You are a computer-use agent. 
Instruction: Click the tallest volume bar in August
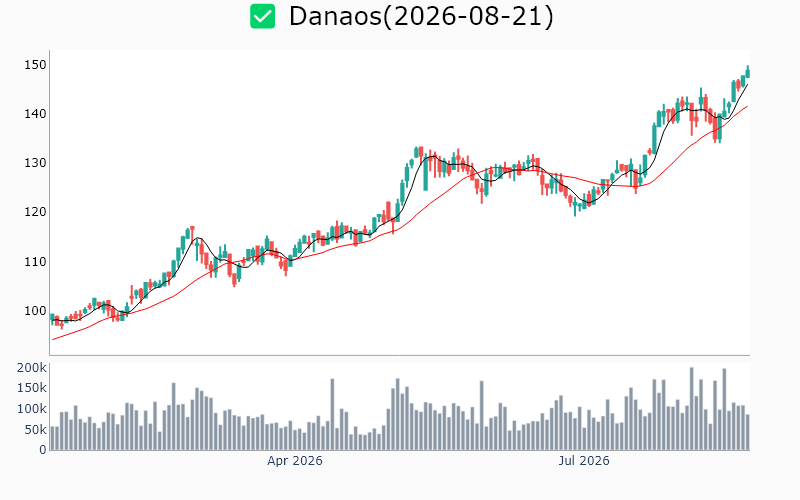(692, 409)
